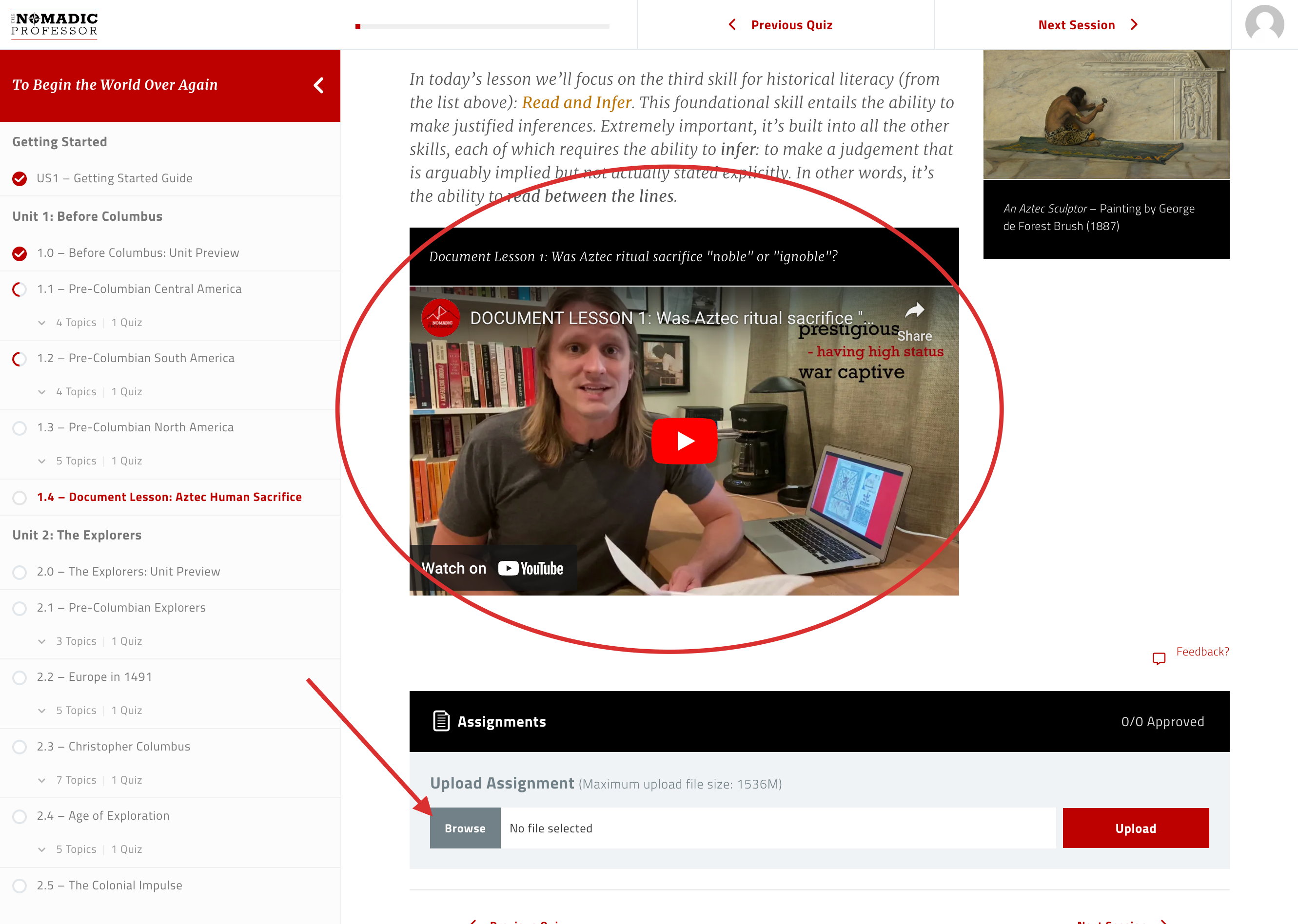The image size is (1298, 924).
Task: Click the Nomadic Professor logo
Action: coord(55,24)
